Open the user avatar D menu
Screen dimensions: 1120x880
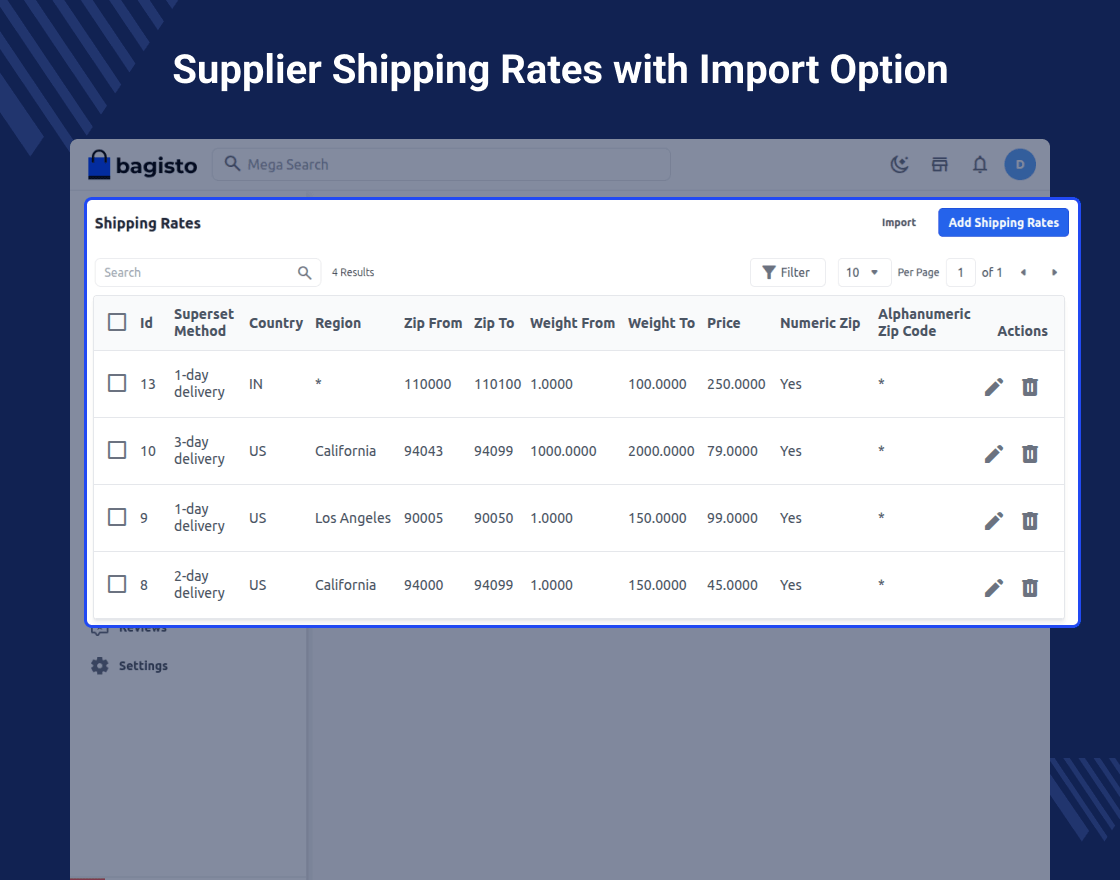(x=1020, y=164)
